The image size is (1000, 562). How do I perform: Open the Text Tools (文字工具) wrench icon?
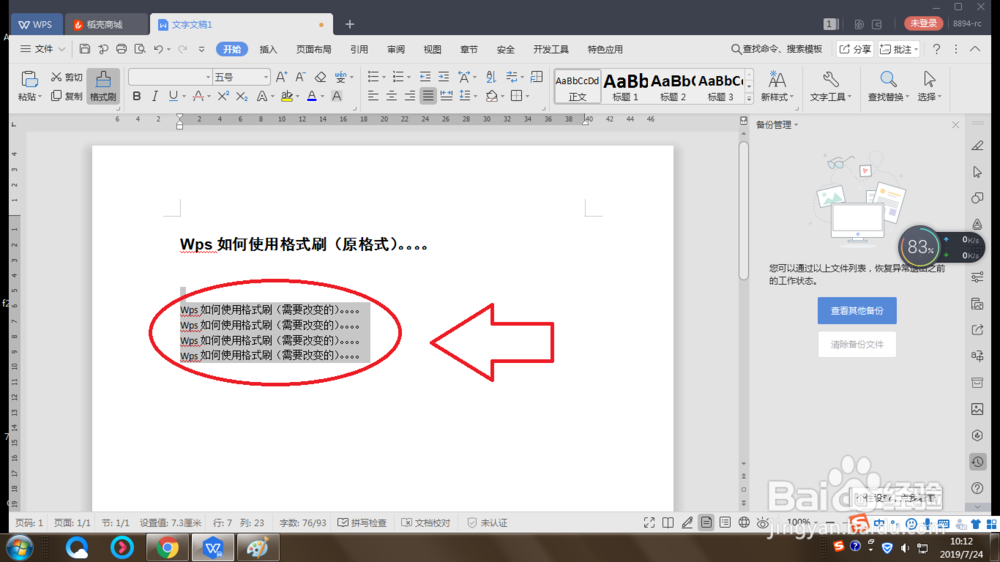click(830, 80)
